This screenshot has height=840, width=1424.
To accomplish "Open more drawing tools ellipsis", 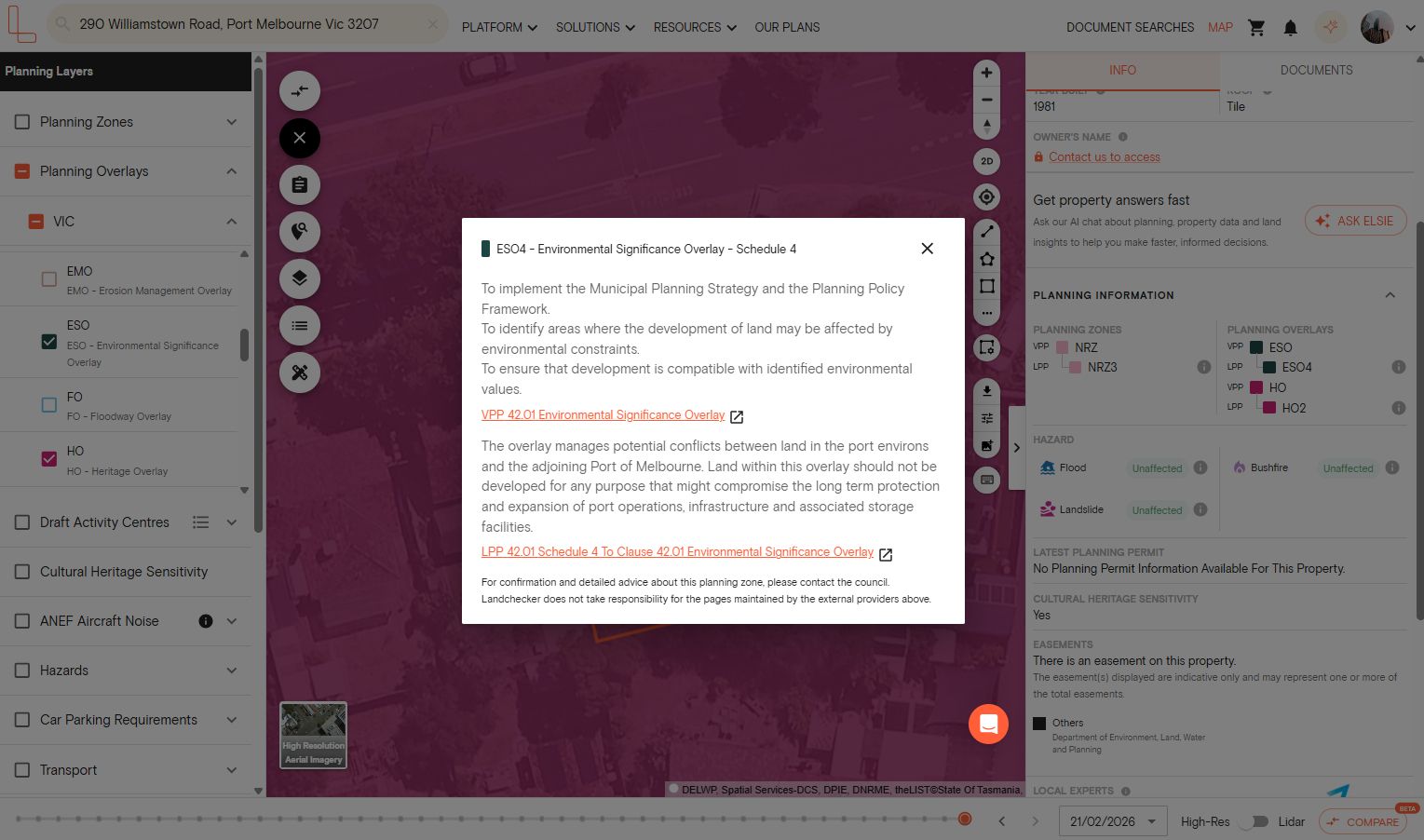I will (x=987, y=313).
